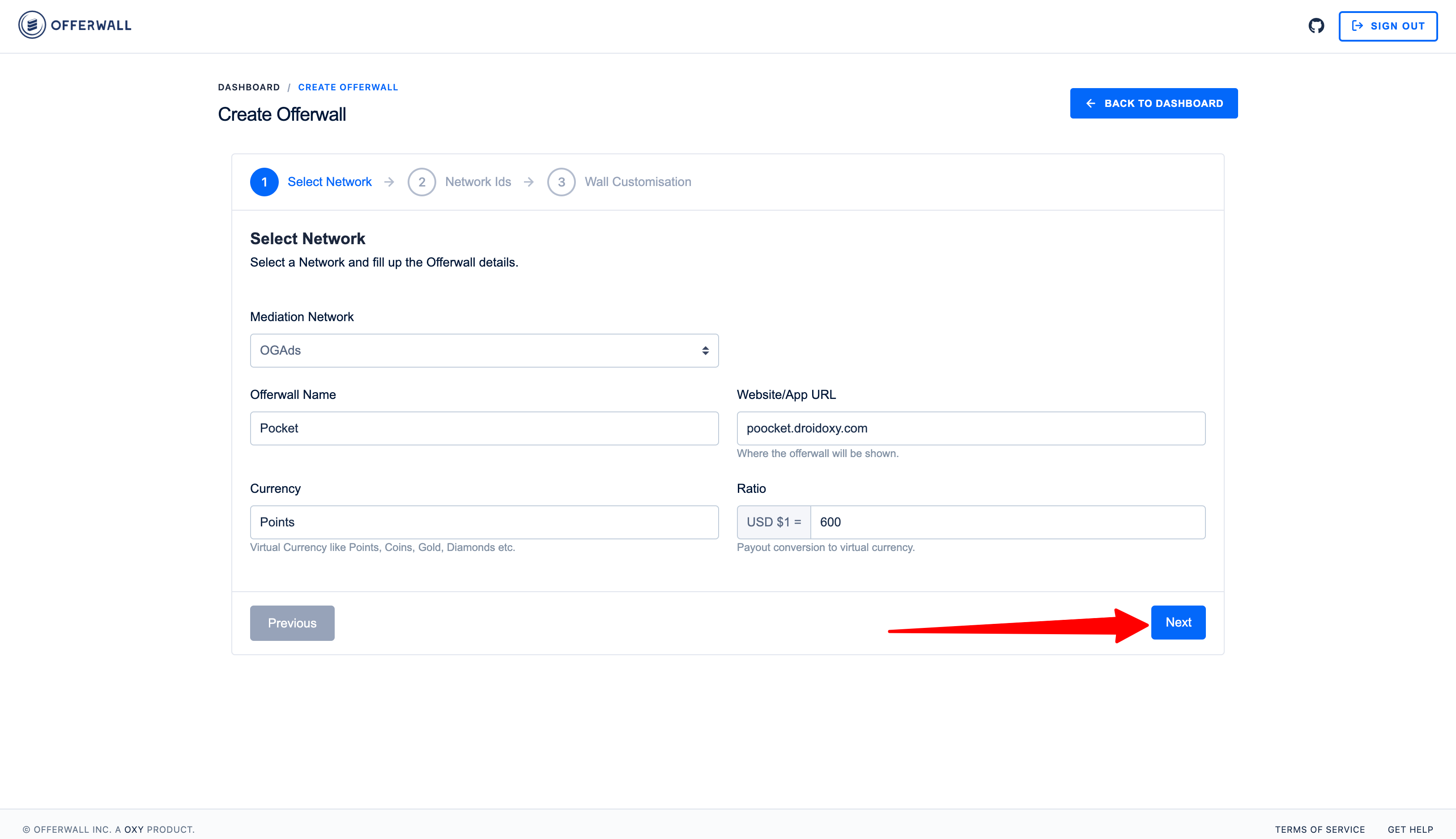Open the Terms of Service link
Viewport: 1456px width, 839px height.
point(1320,829)
